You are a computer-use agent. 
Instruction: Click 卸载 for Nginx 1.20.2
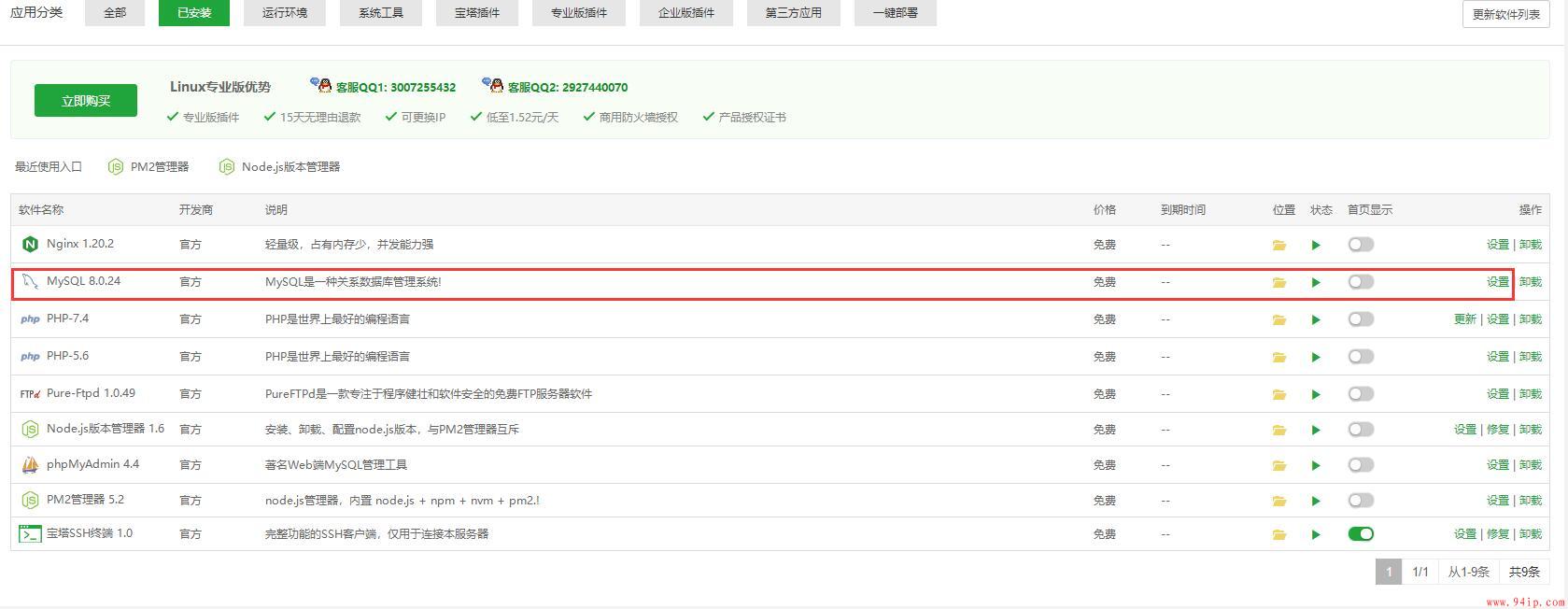1531,245
